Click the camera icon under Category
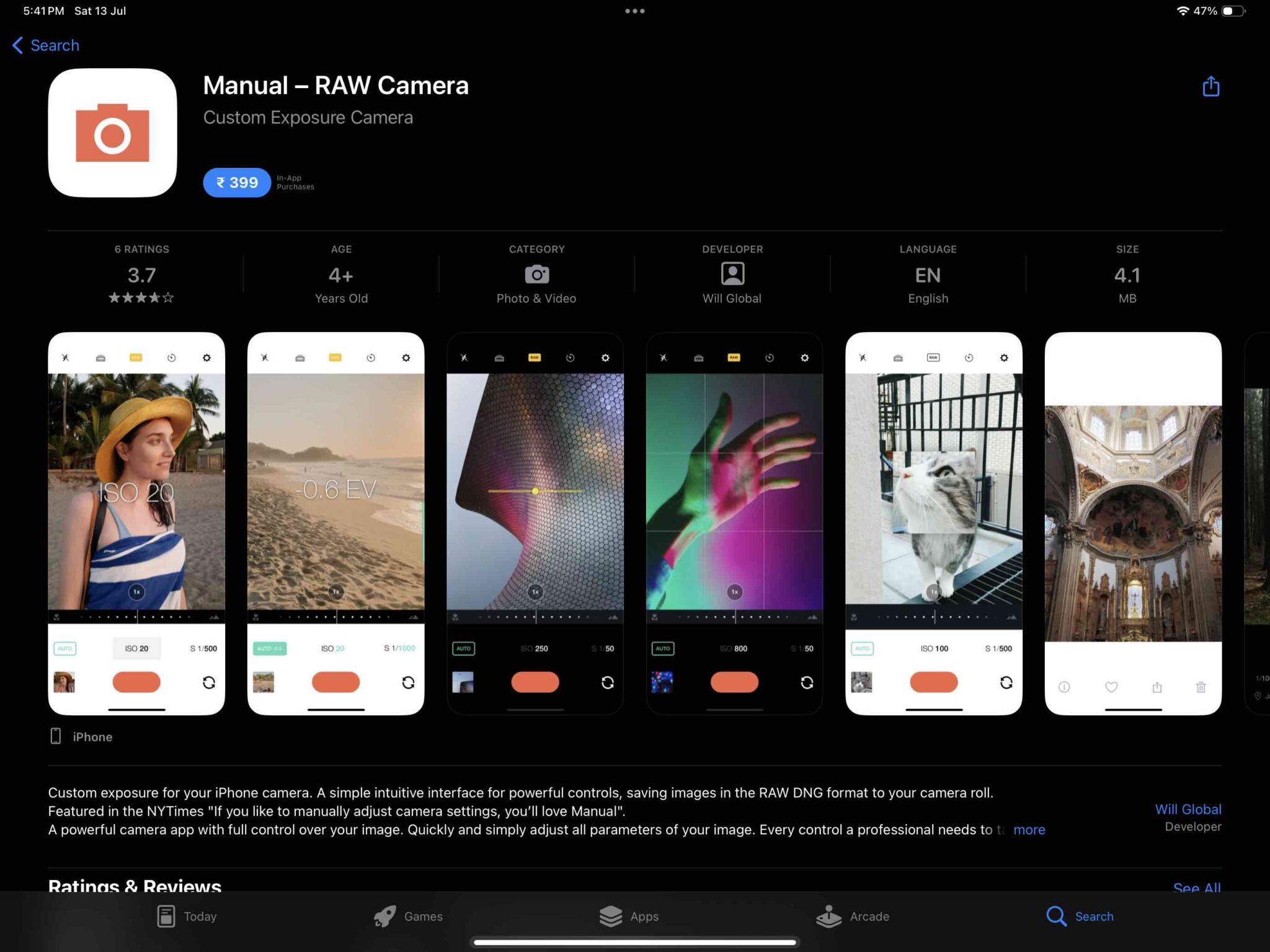Screen dimensions: 1270x952 (x=536, y=274)
